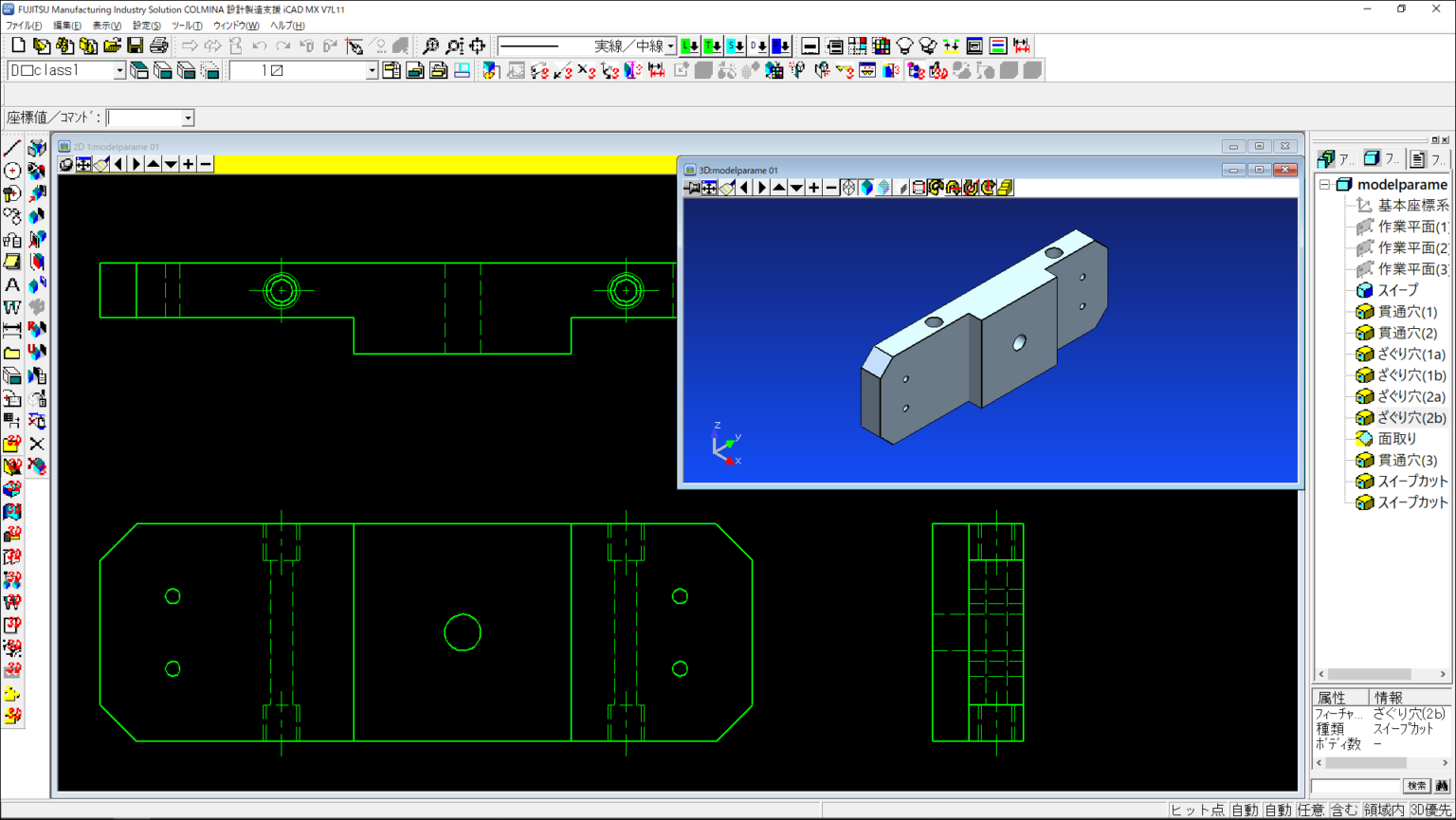Click the binoculars find icon in tree panel
Viewport: 1456px width, 820px height.
click(x=1442, y=786)
